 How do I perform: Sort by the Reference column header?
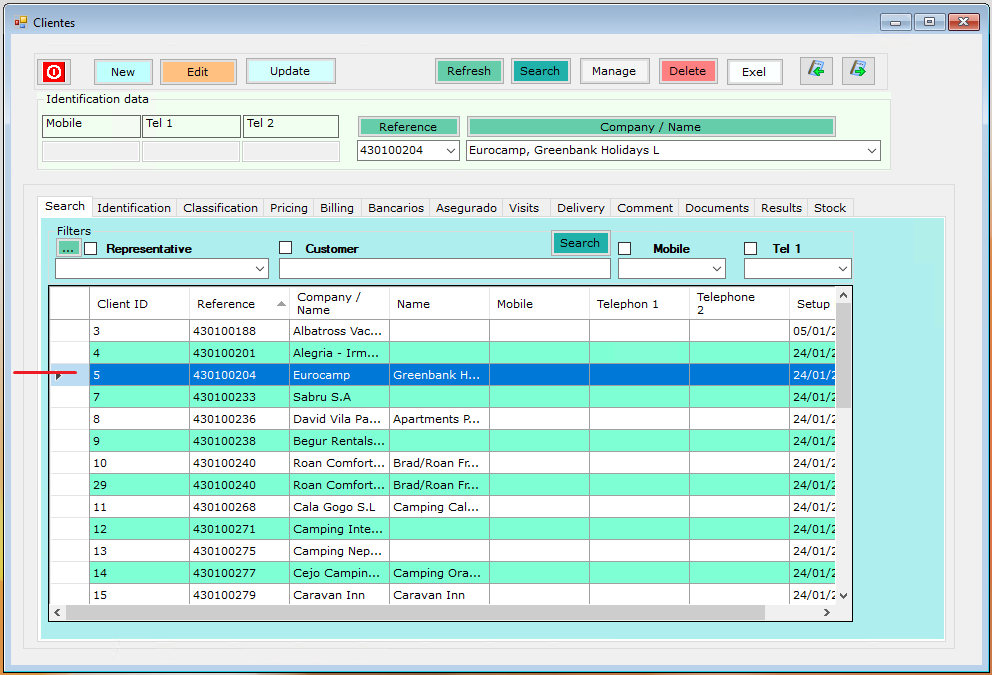point(239,304)
